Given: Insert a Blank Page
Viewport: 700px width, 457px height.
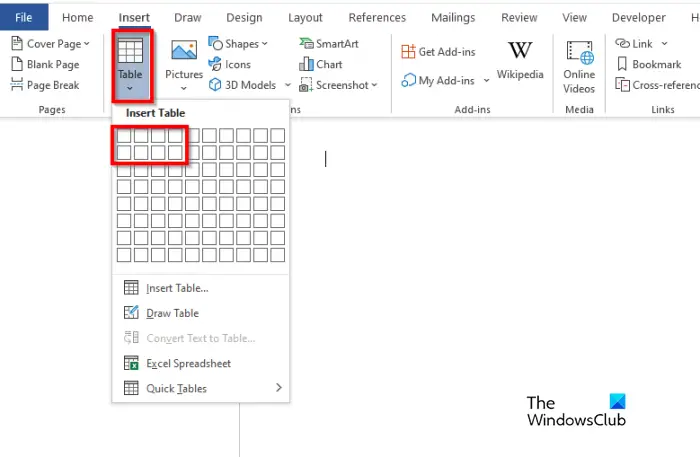Looking at the screenshot, I should 45,64.
